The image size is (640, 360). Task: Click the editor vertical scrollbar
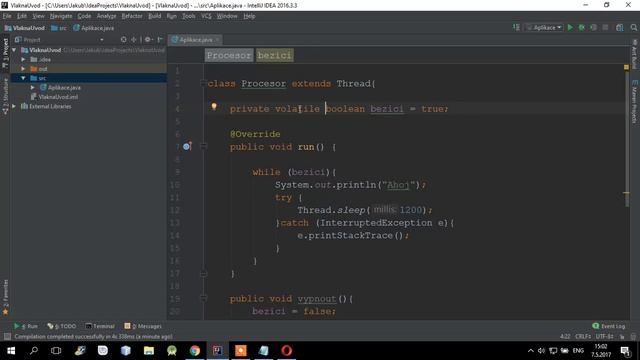tap(626, 139)
